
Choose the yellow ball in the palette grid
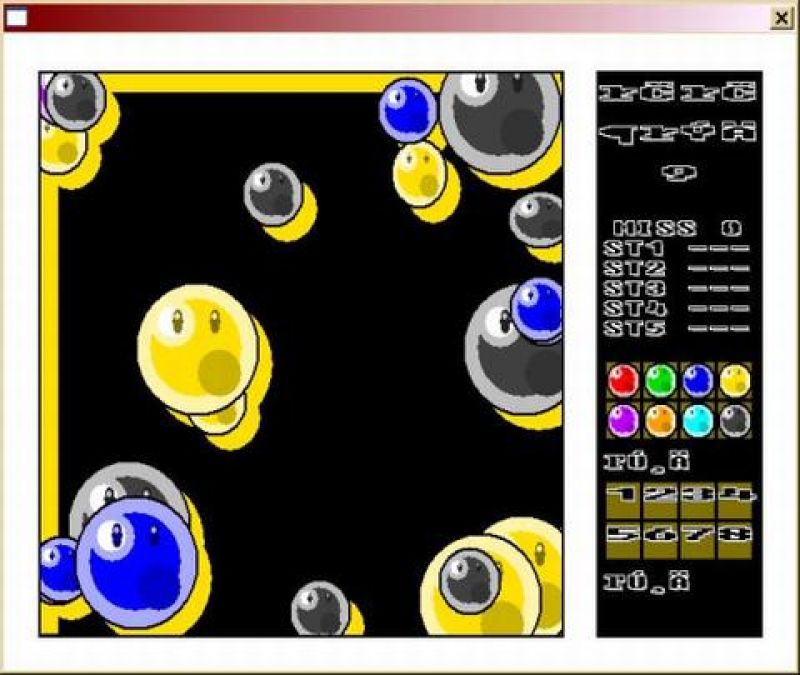pyautogui.click(x=735, y=380)
